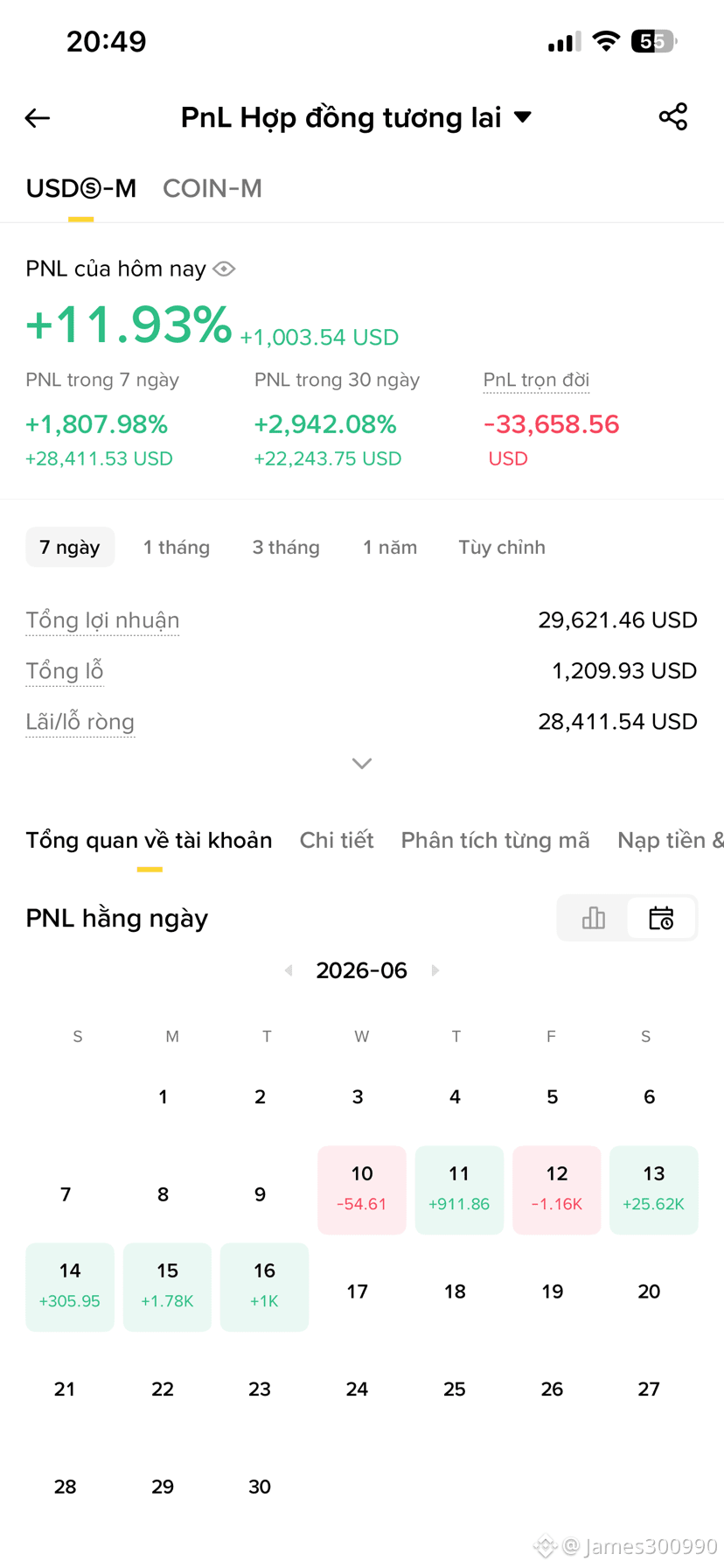Open the share icon
The width and height of the screenshot is (724, 1568).
(672, 117)
